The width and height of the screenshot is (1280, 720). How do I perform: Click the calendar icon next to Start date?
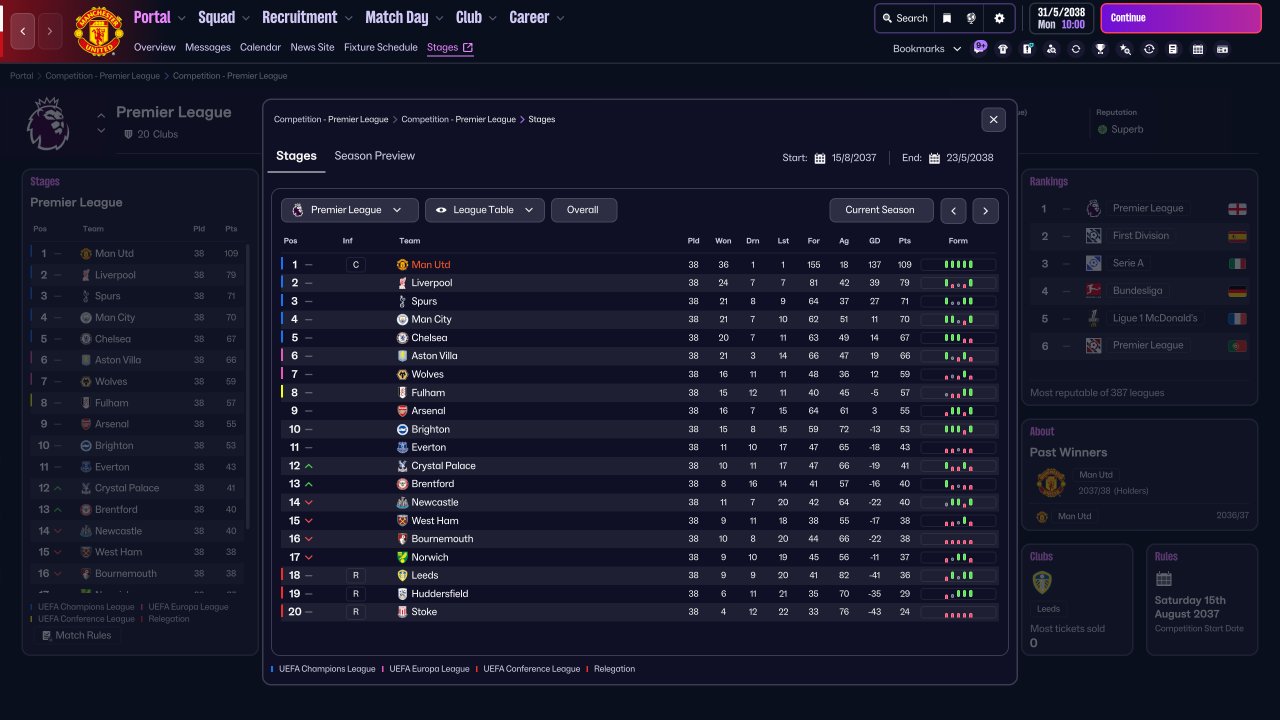click(820, 158)
